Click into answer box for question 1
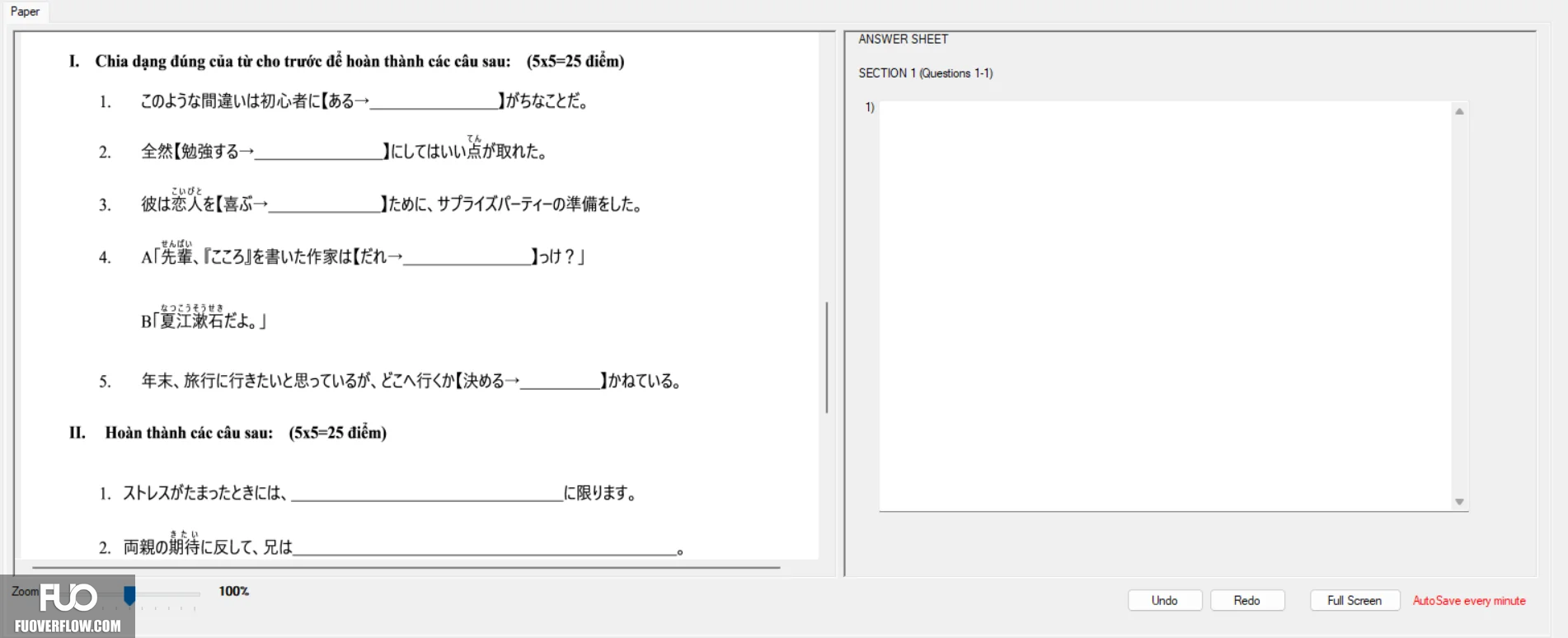Screen dimensions: 1568x638 pos(1165,306)
